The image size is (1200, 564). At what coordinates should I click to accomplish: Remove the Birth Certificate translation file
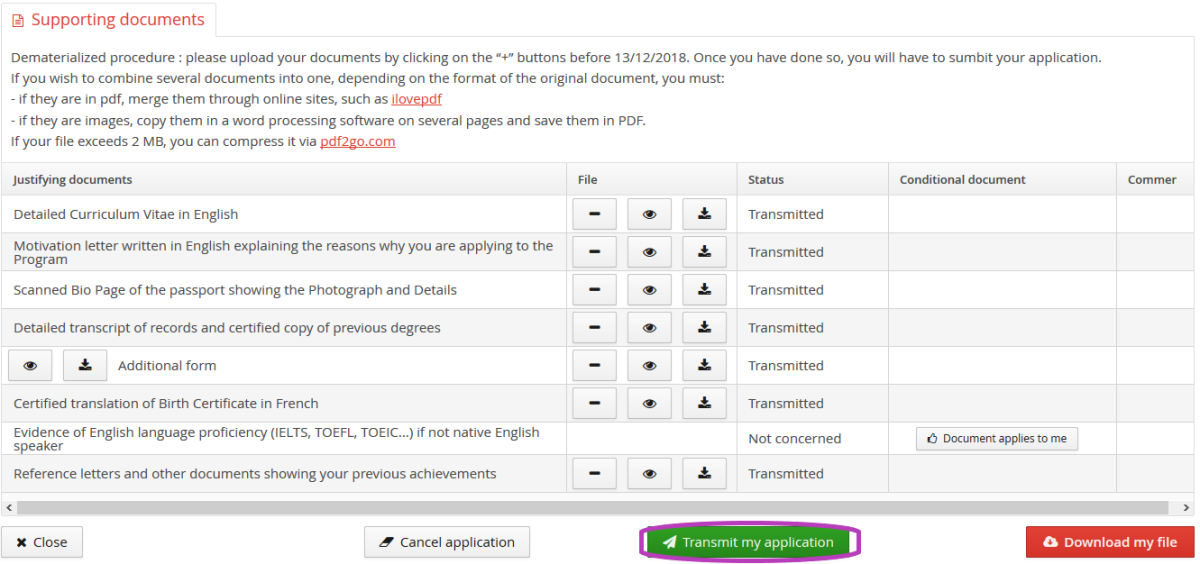[594, 404]
